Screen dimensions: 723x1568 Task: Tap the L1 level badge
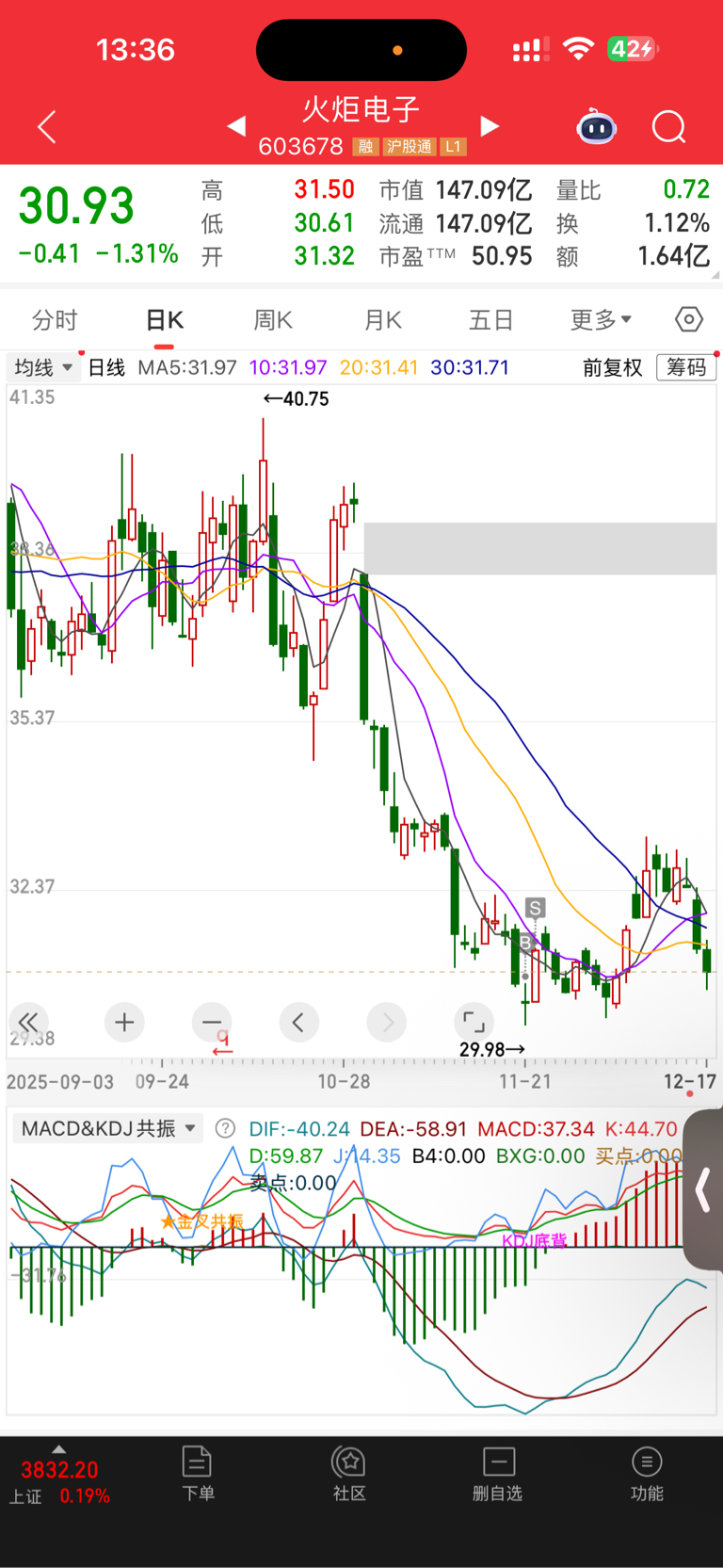tap(454, 147)
